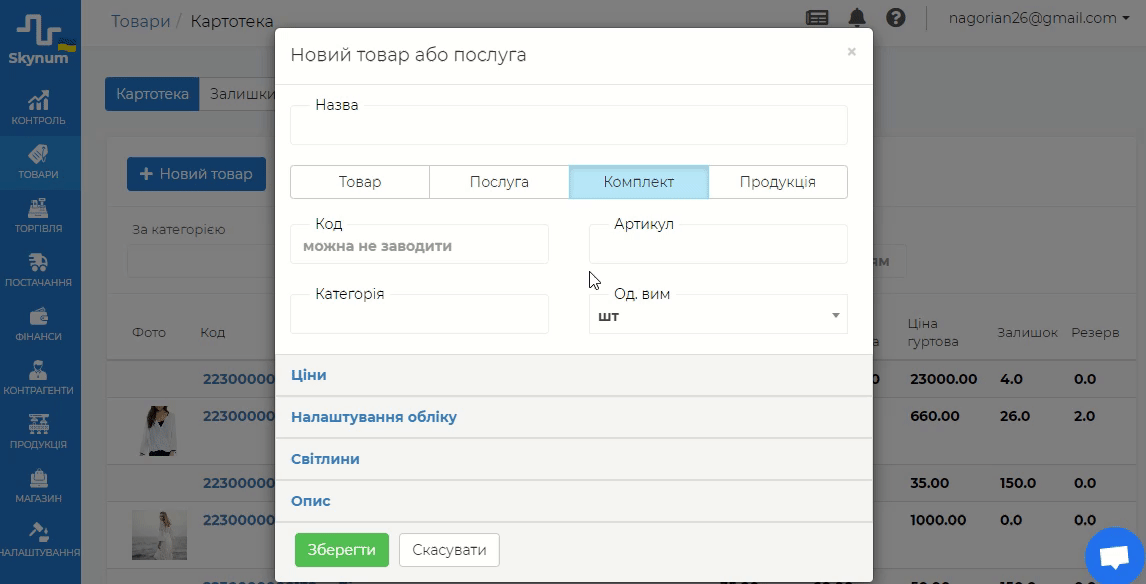The height and width of the screenshot is (584, 1146).
Task: Expand the Ціни section
Action: click(309, 375)
